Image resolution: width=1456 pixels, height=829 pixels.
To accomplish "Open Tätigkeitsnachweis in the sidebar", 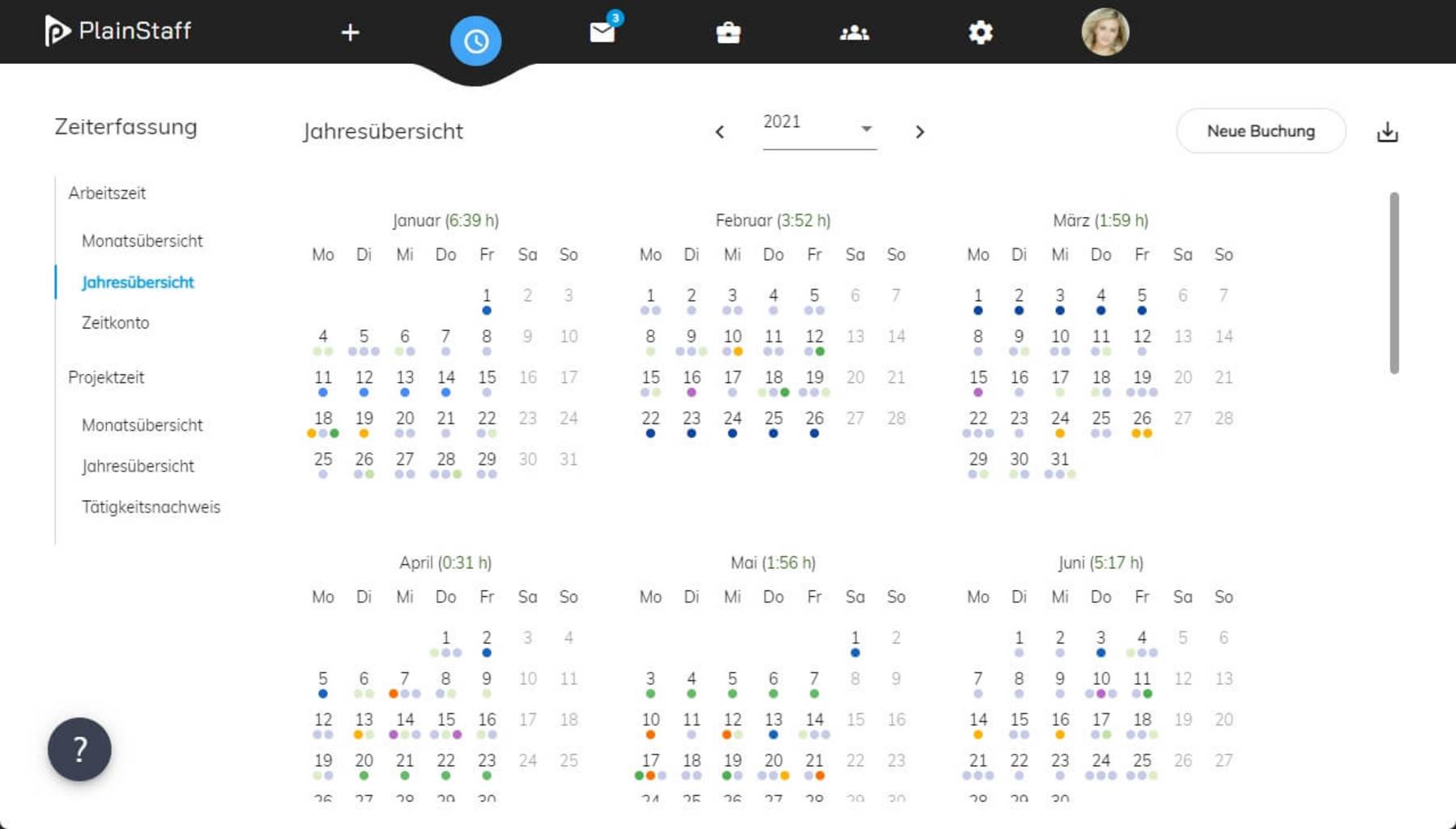I will pyautogui.click(x=151, y=508).
